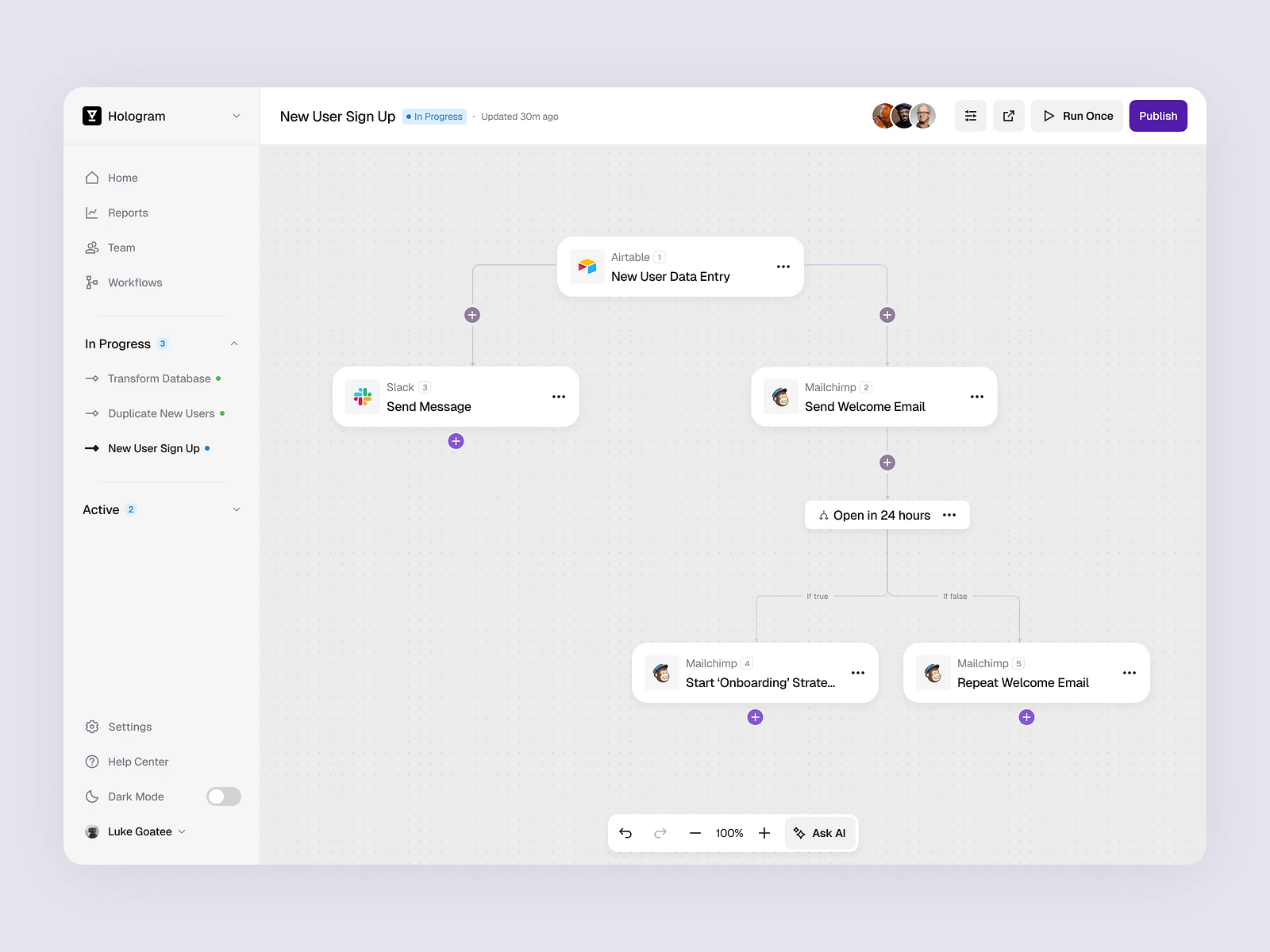Click Run Once to test the workflow
This screenshot has height=952, width=1270.
click(x=1076, y=116)
